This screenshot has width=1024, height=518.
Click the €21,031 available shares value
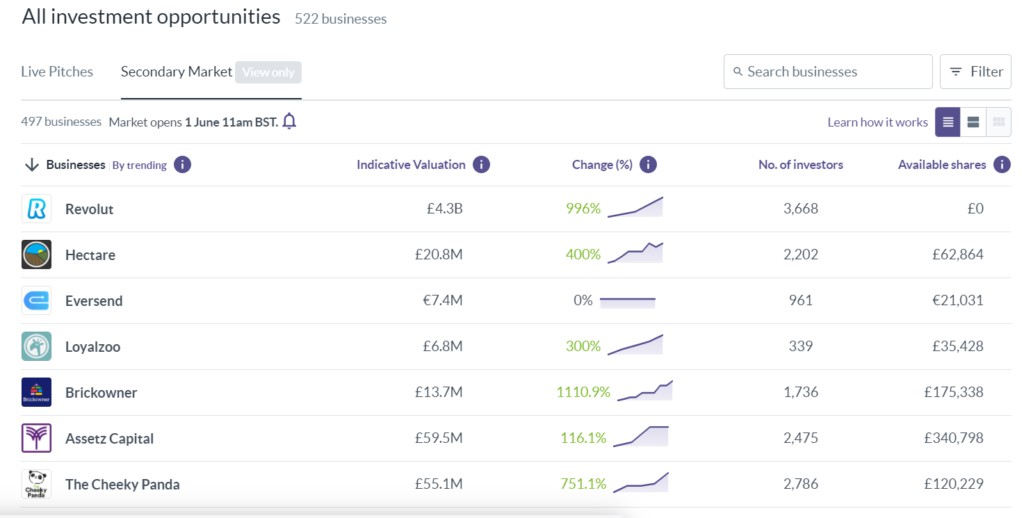coord(958,300)
